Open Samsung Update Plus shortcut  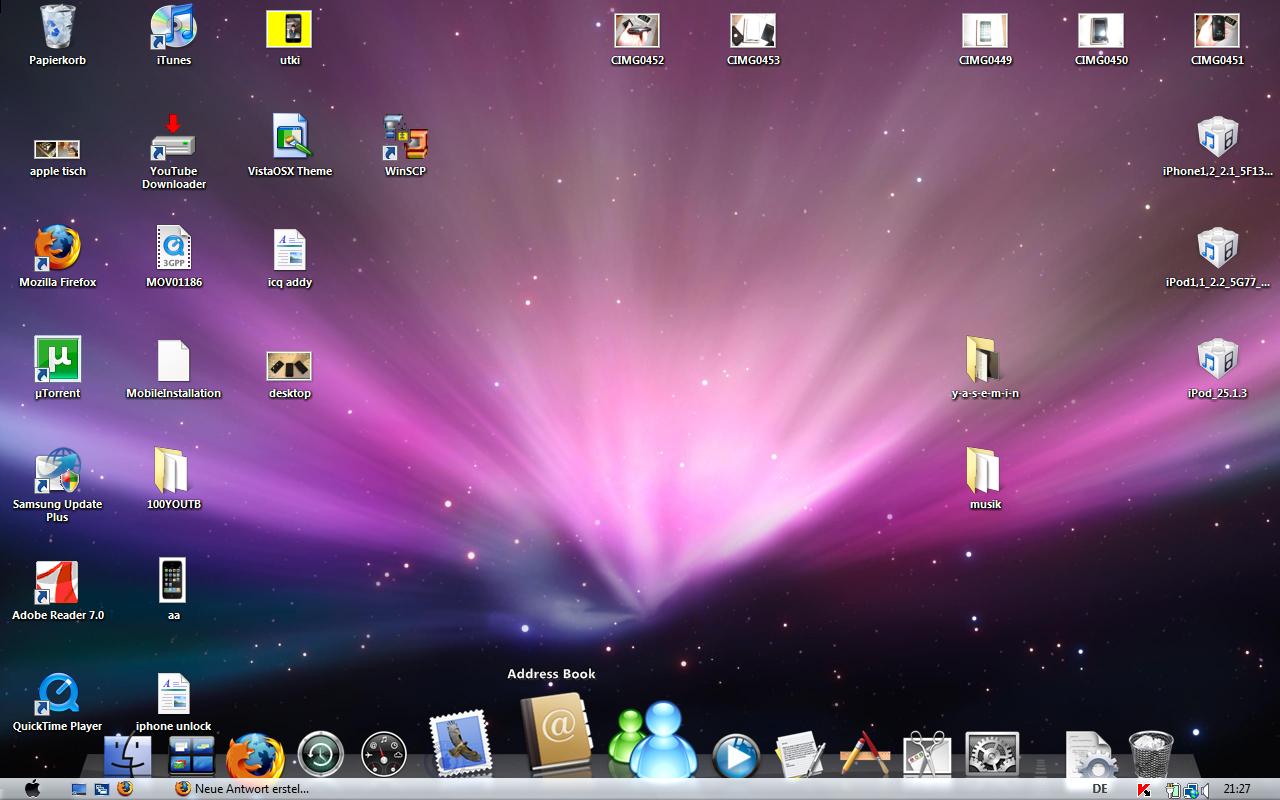pos(57,485)
